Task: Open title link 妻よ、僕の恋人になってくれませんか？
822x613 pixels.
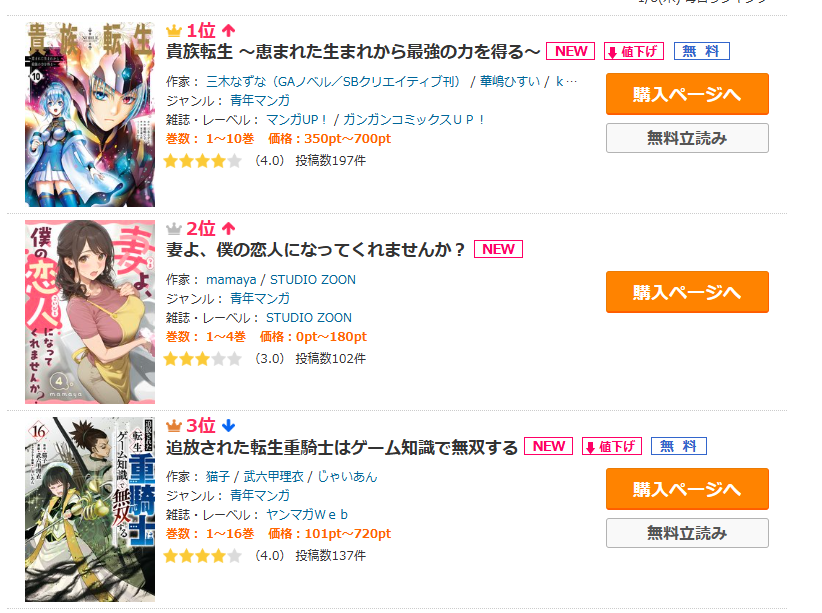Action: click(316, 250)
